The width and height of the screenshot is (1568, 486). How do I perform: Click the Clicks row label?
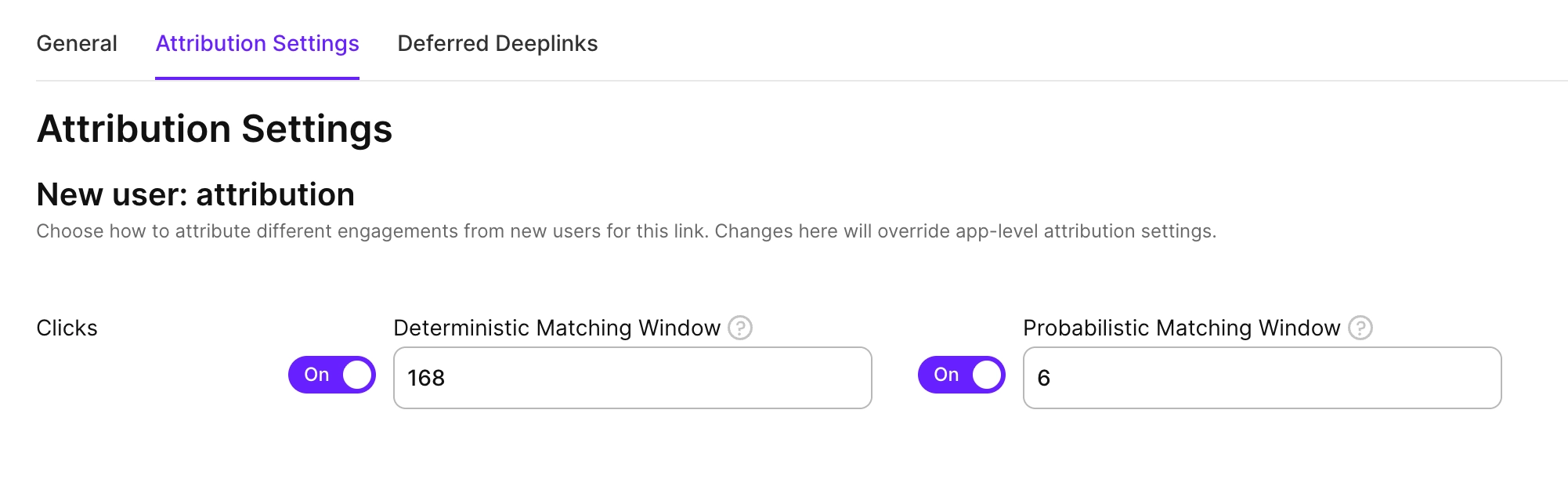(67, 328)
